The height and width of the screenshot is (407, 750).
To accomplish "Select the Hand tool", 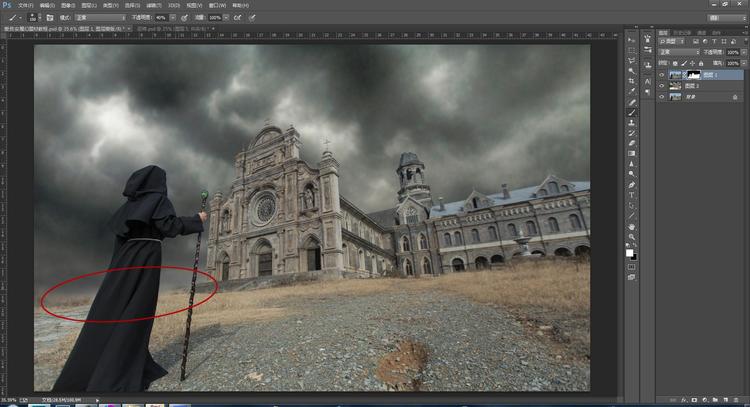I will pos(631,227).
